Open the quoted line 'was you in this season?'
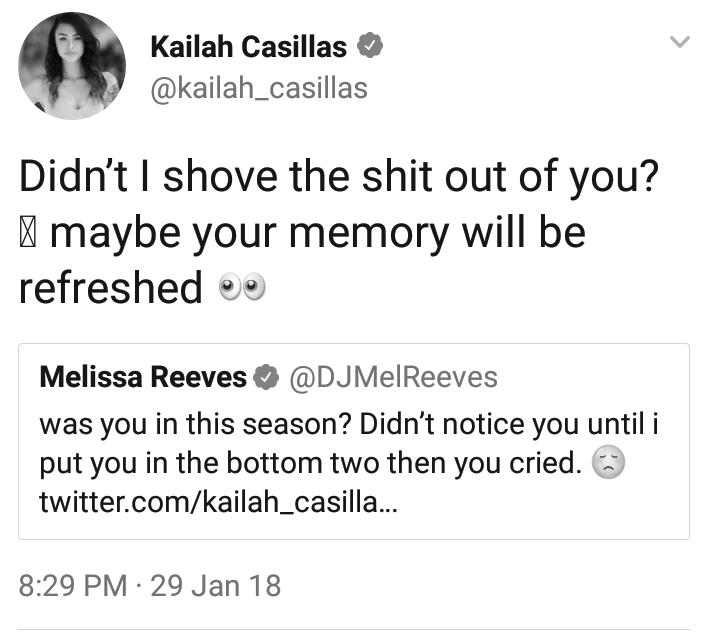Screen dimensions: 714x636 point(196,425)
